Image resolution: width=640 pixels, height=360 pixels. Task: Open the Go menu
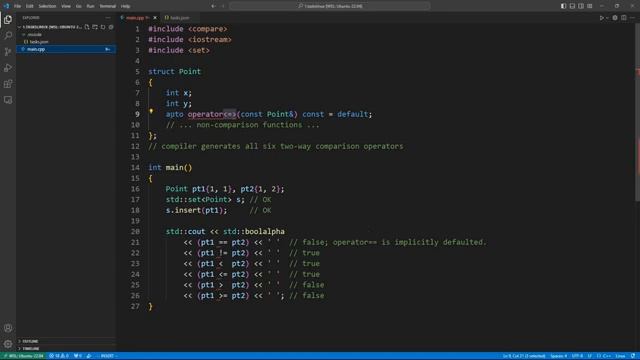pos(78,6)
